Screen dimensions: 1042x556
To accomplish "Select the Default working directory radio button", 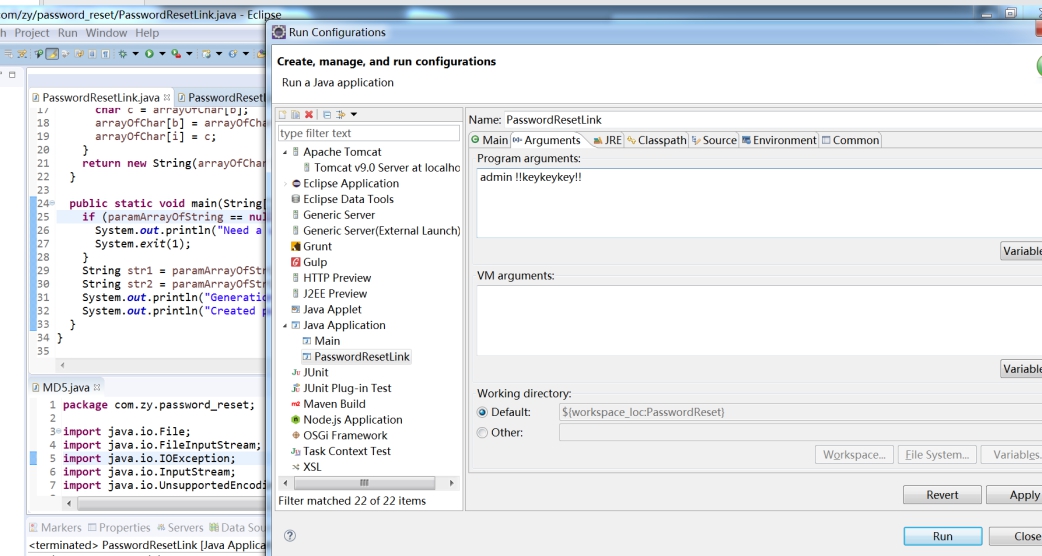I will click(x=482, y=413).
